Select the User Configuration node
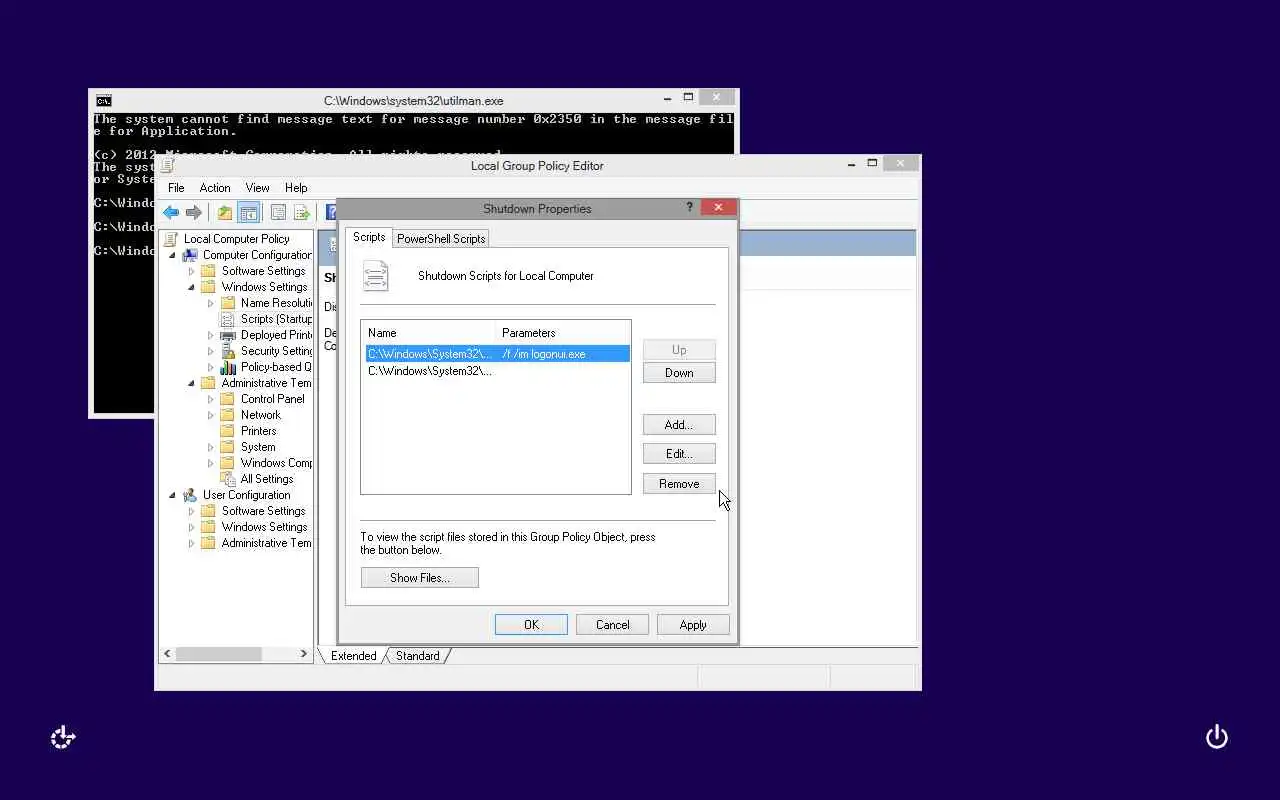Image resolution: width=1280 pixels, height=800 pixels. [x=246, y=495]
